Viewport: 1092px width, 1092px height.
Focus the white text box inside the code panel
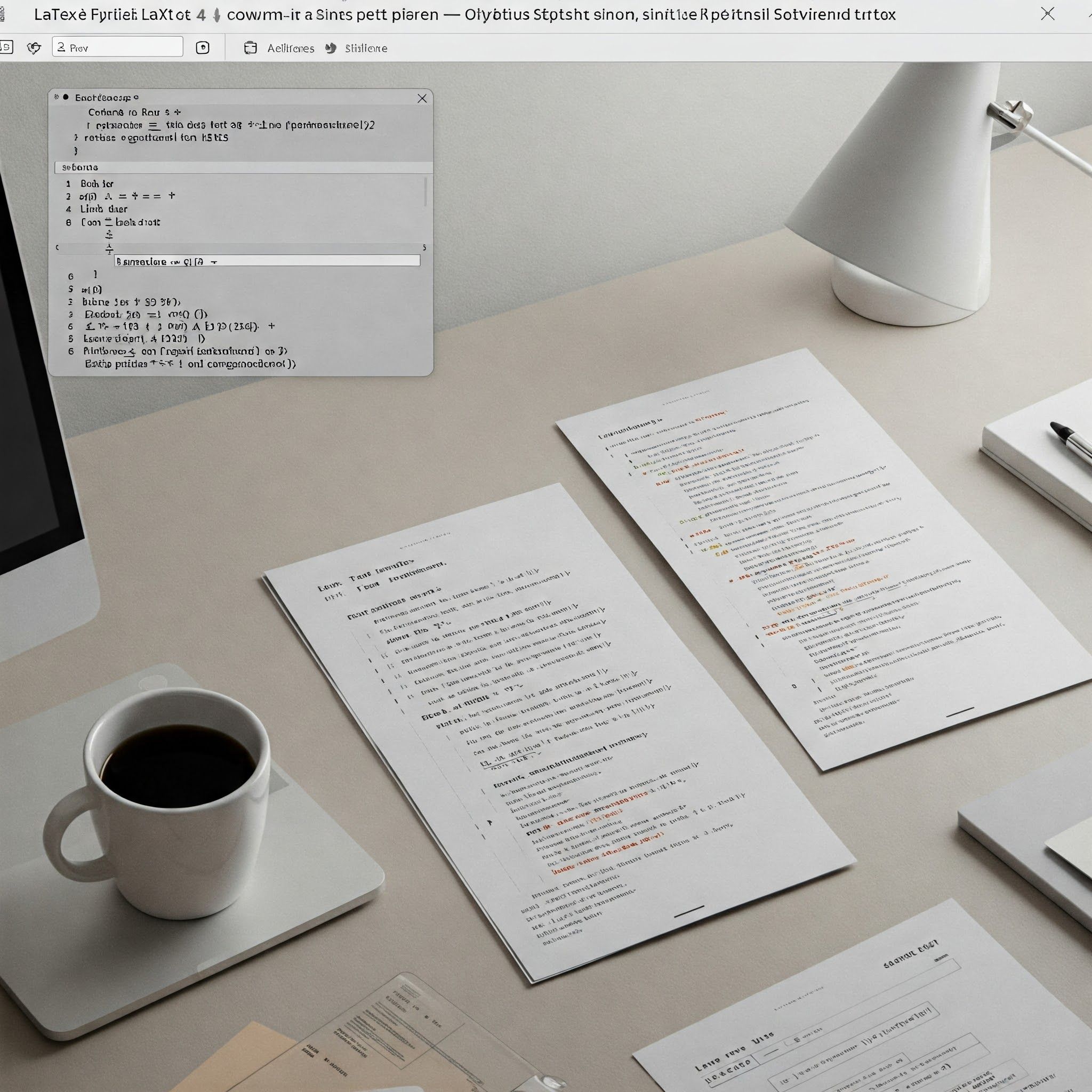click(267, 261)
